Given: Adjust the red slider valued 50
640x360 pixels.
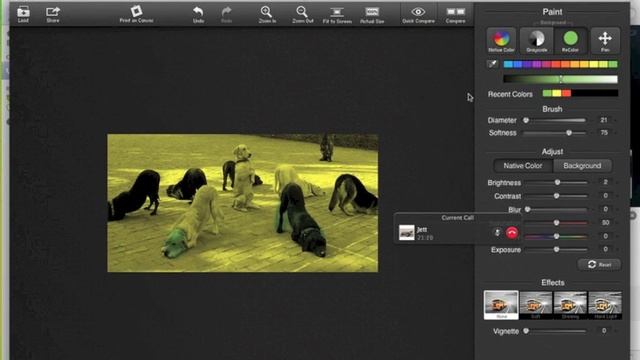Looking at the screenshot, I should click(x=557, y=223).
